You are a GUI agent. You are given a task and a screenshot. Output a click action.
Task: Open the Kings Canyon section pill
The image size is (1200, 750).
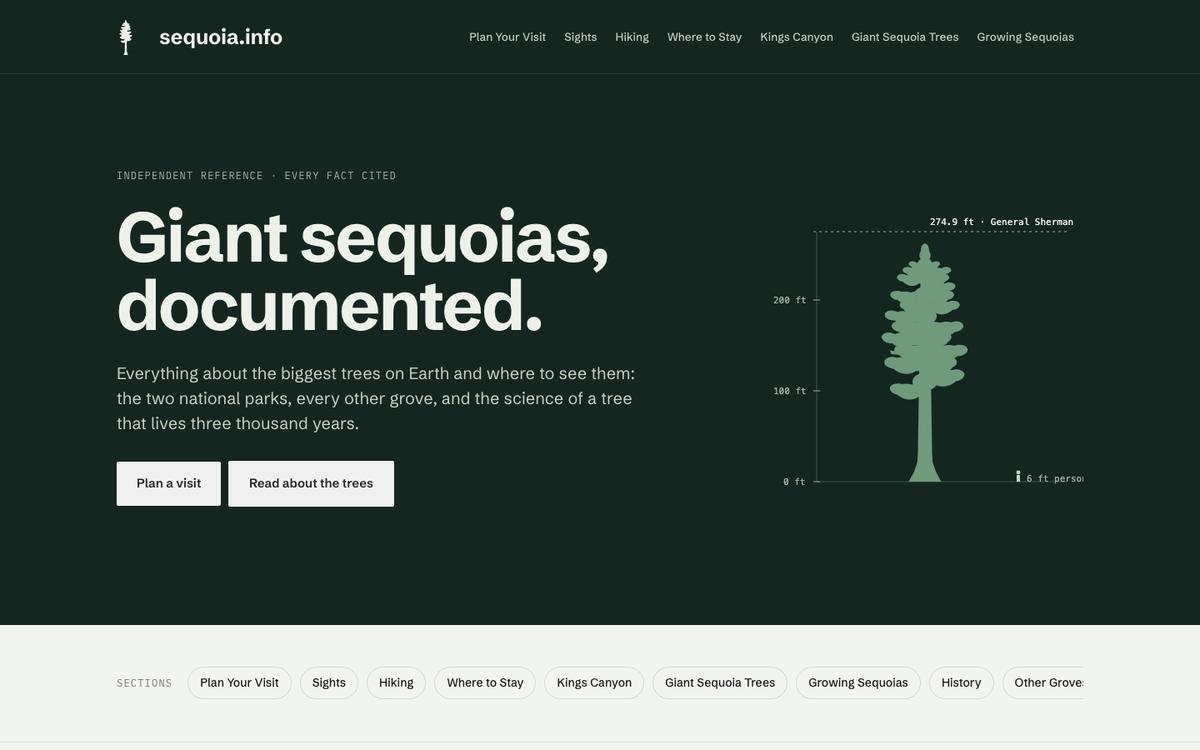[x=594, y=683]
